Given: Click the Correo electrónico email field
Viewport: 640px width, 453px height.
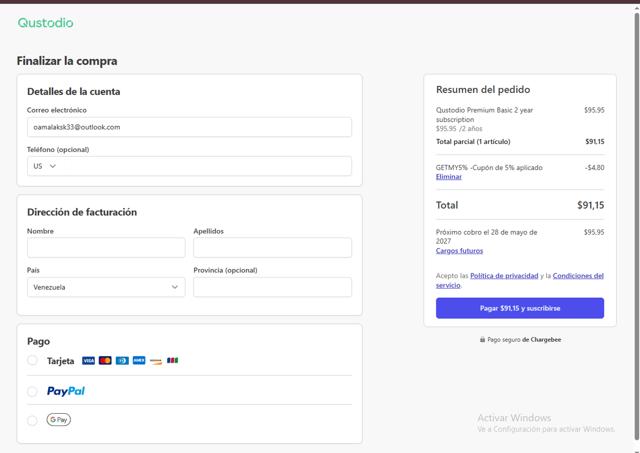Looking at the screenshot, I should coord(189,127).
